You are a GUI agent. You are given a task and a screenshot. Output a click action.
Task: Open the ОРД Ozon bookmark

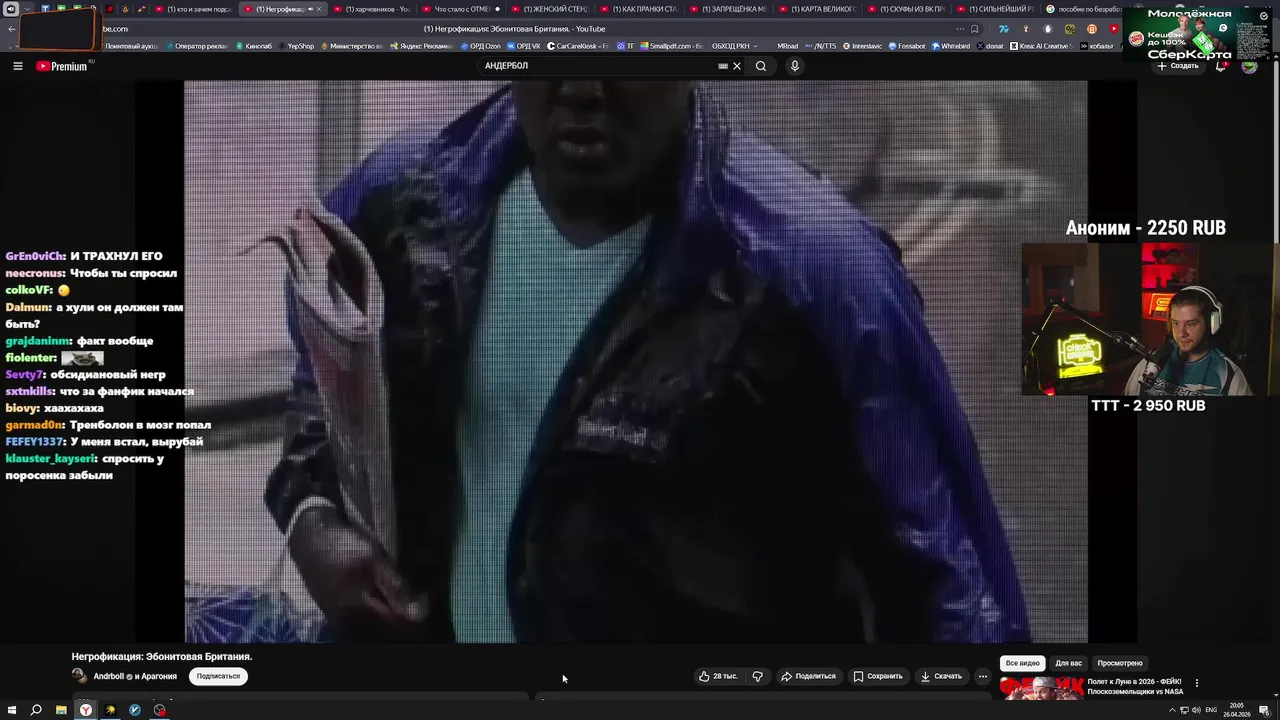click(x=480, y=46)
